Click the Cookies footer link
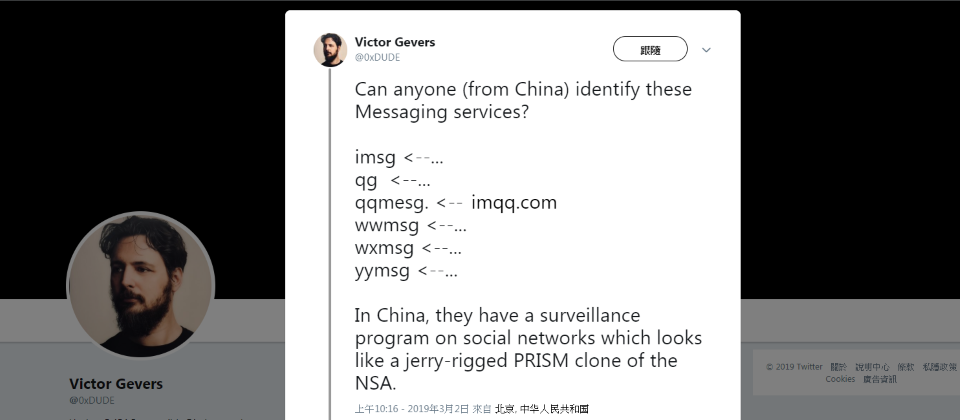This screenshot has width=960, height=420. [x=840, y=379]
